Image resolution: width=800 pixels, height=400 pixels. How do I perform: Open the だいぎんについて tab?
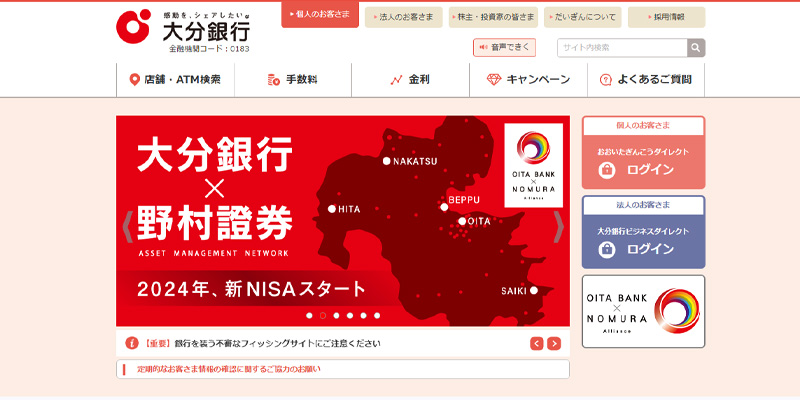point(583,17)
